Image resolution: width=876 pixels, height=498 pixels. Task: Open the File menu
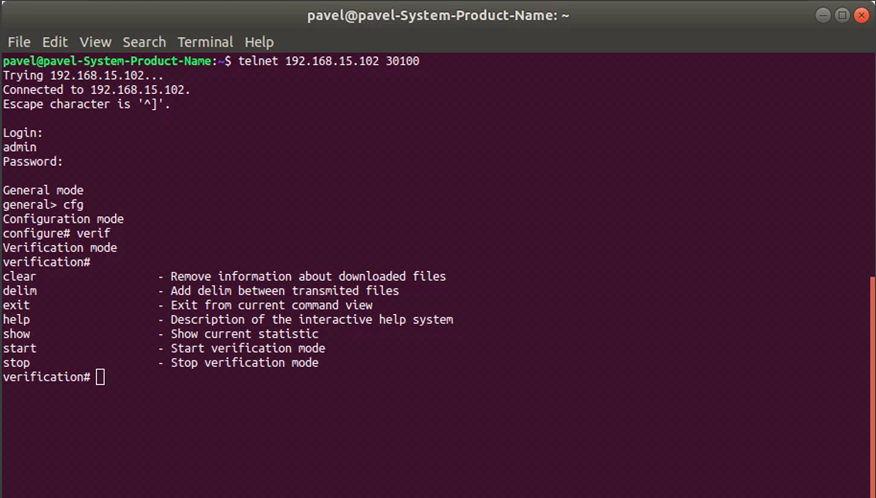point(19,42)
